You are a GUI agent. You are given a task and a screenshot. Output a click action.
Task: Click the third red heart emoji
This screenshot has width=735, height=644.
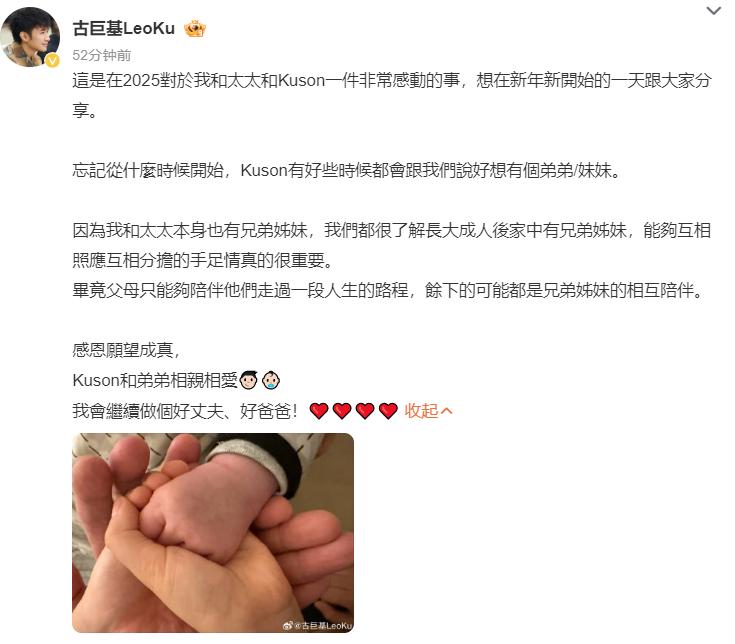pyautogui.click(x=365, y=411)
